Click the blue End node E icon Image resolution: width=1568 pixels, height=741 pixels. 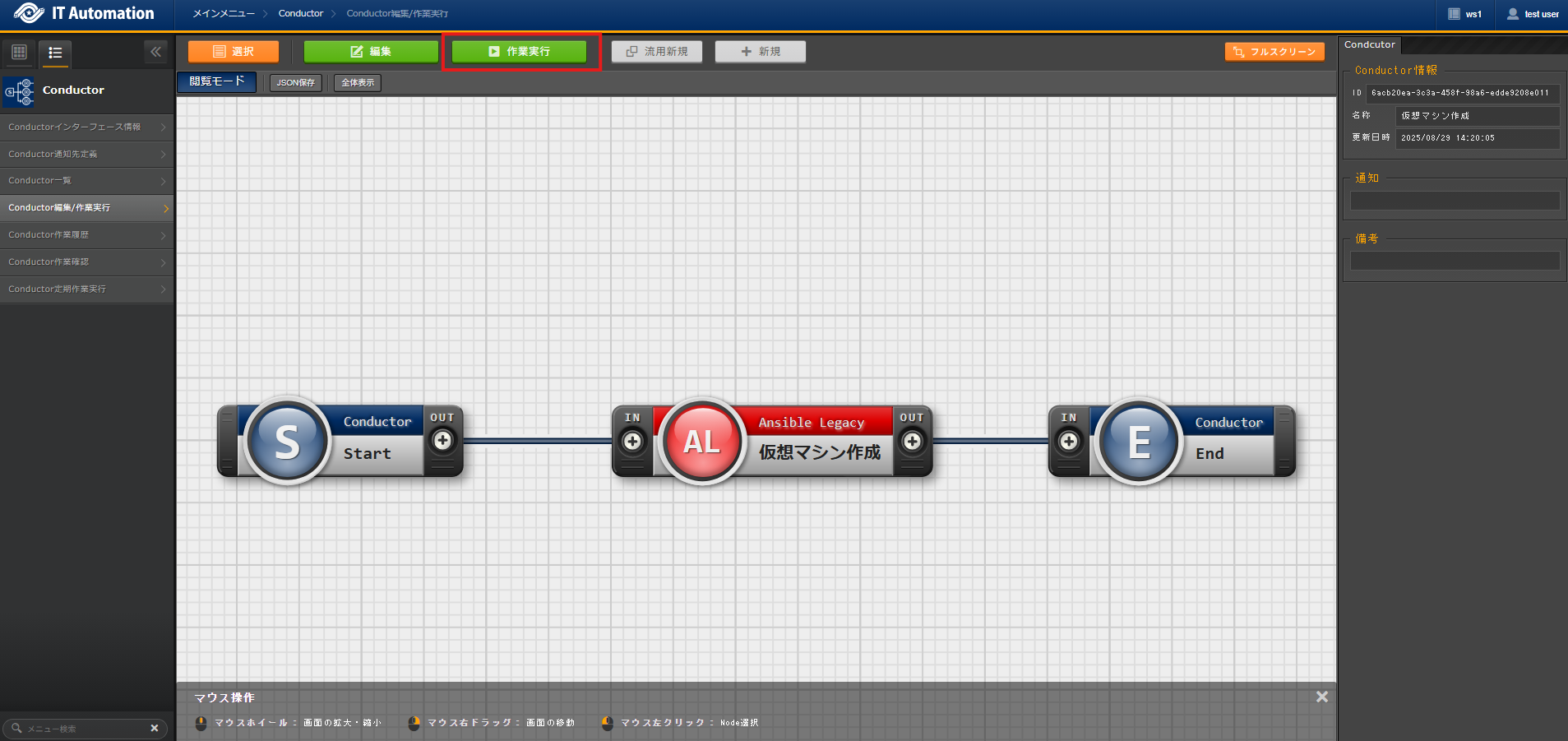1139,442
